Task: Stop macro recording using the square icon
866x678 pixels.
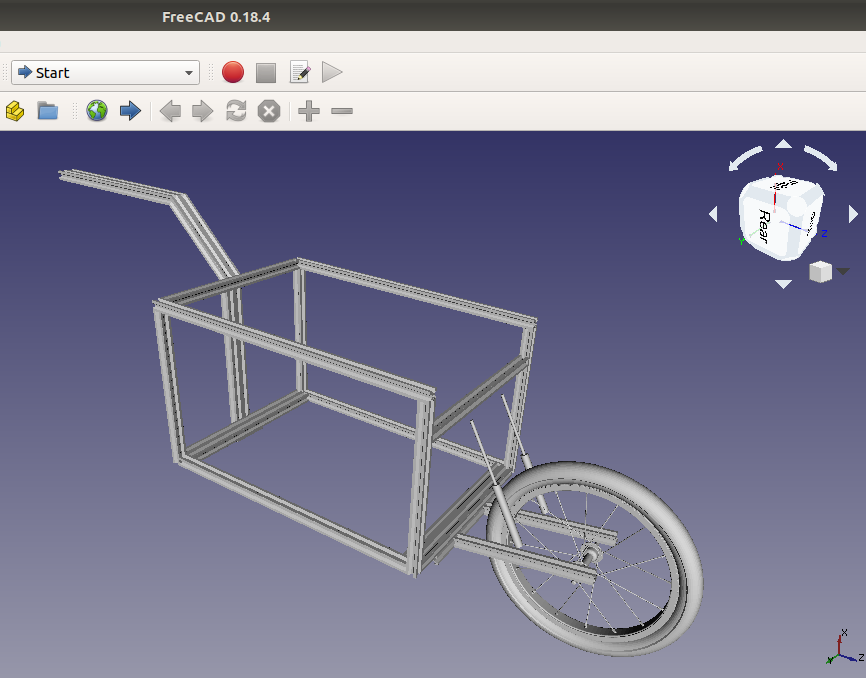Action: [x=265, y=72]
